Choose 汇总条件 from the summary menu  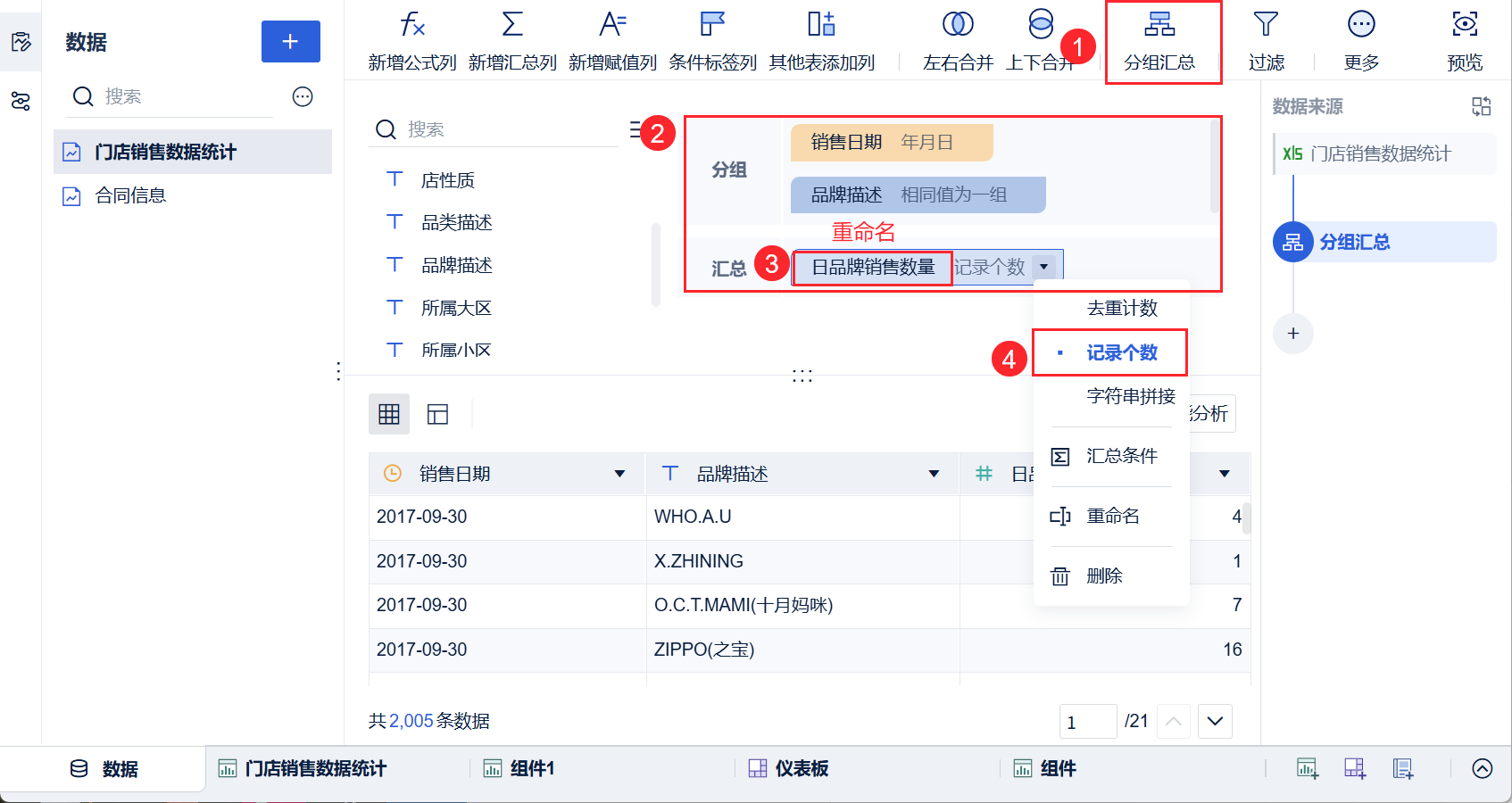pos(1121,456)
